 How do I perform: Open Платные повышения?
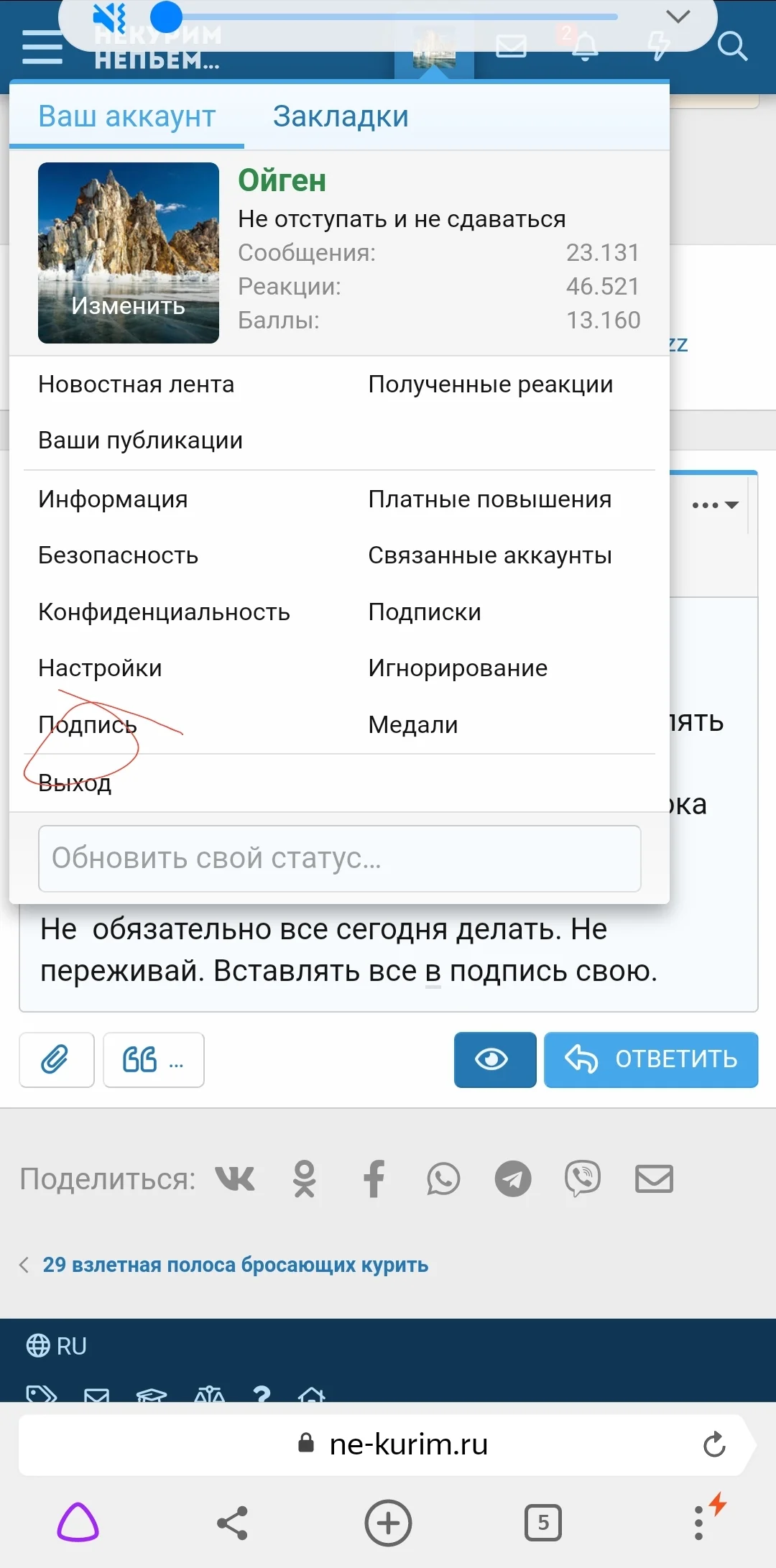pos(490,499)
